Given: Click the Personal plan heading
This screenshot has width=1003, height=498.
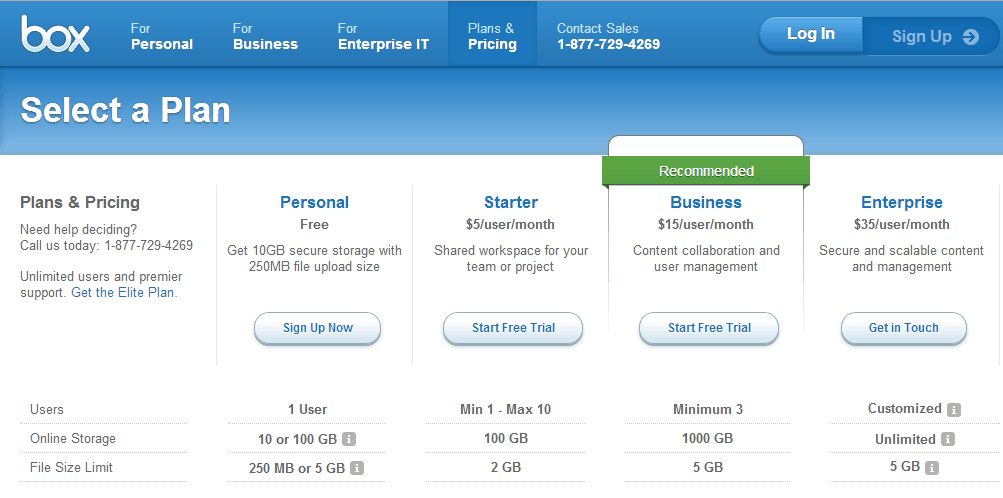Looking at the screenshot, I should tap(314, 203).
